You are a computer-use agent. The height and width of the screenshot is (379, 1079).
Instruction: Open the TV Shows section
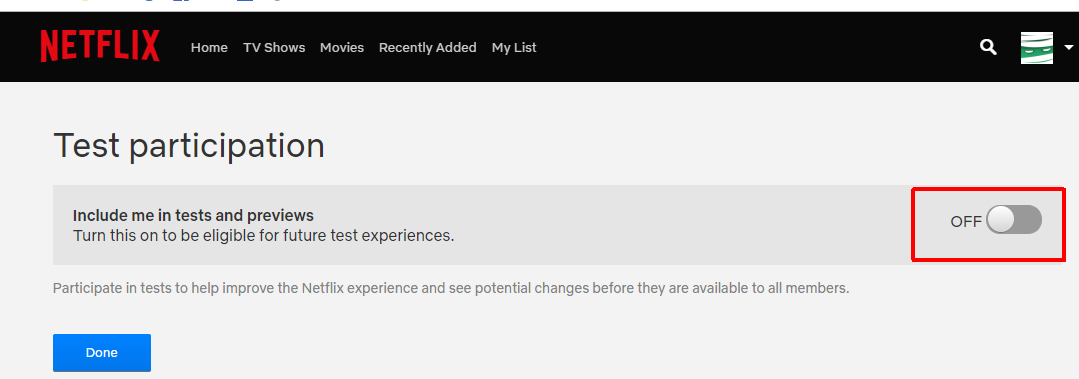click(274, 47)
